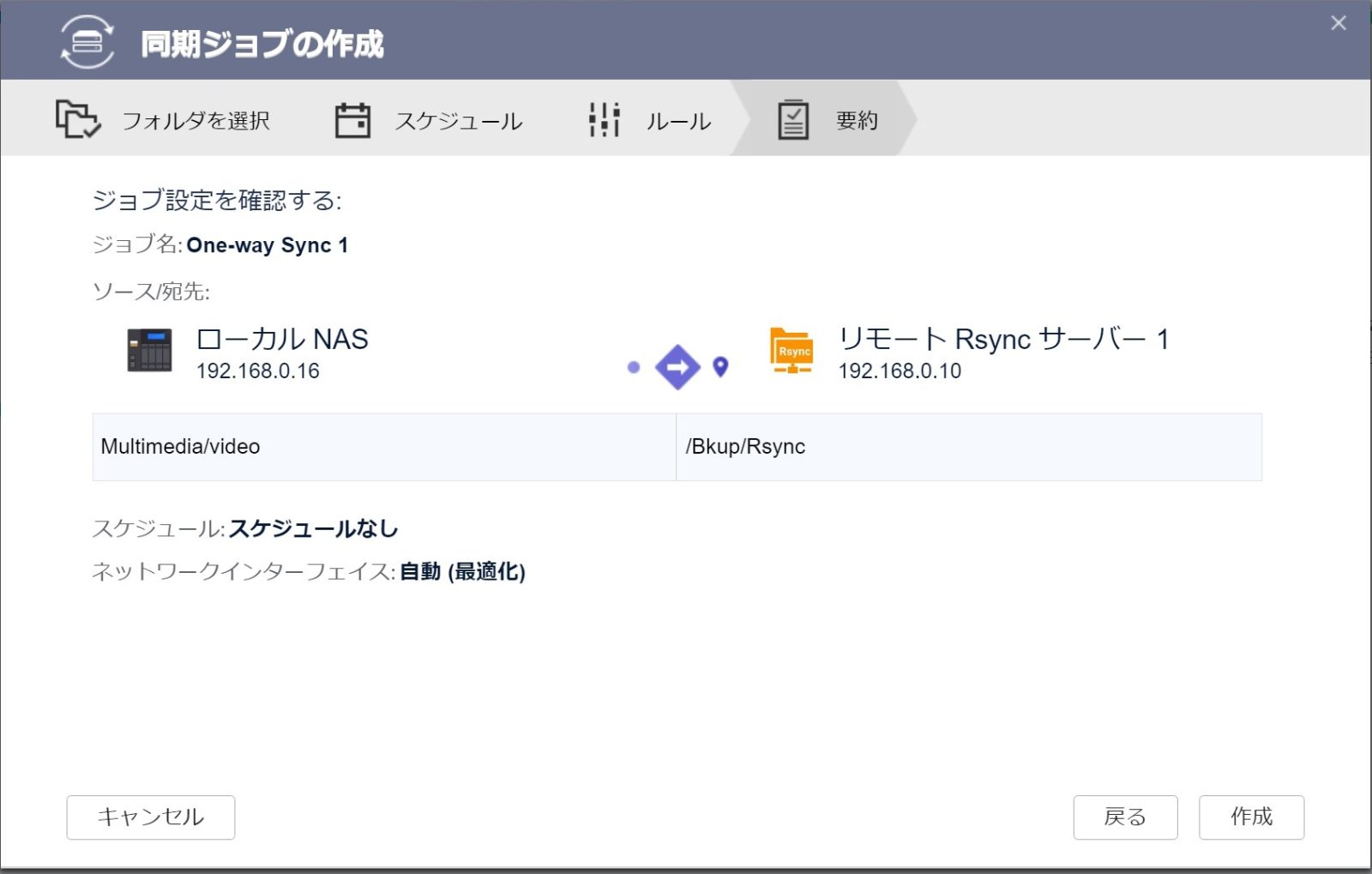1372x874 pixels.
Task: Click the calendar schedule step icon
Action: pos(352,120)
